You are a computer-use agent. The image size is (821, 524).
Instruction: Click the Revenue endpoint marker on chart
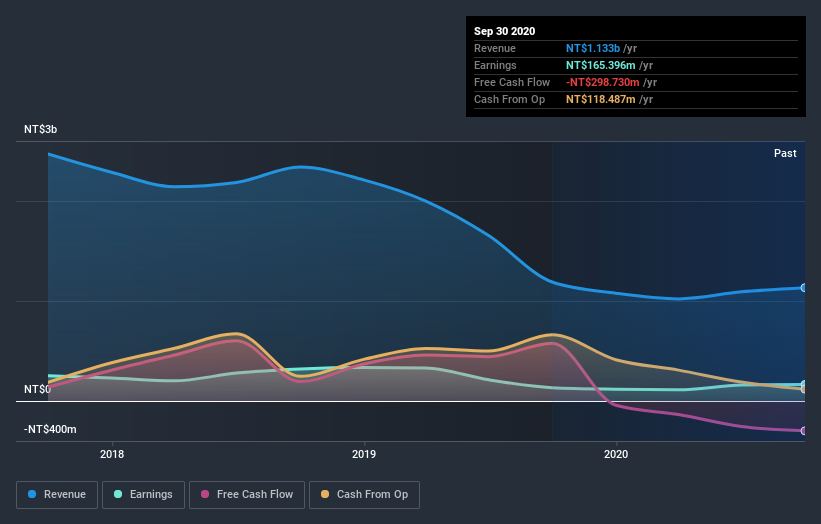[x=804, y=288]
